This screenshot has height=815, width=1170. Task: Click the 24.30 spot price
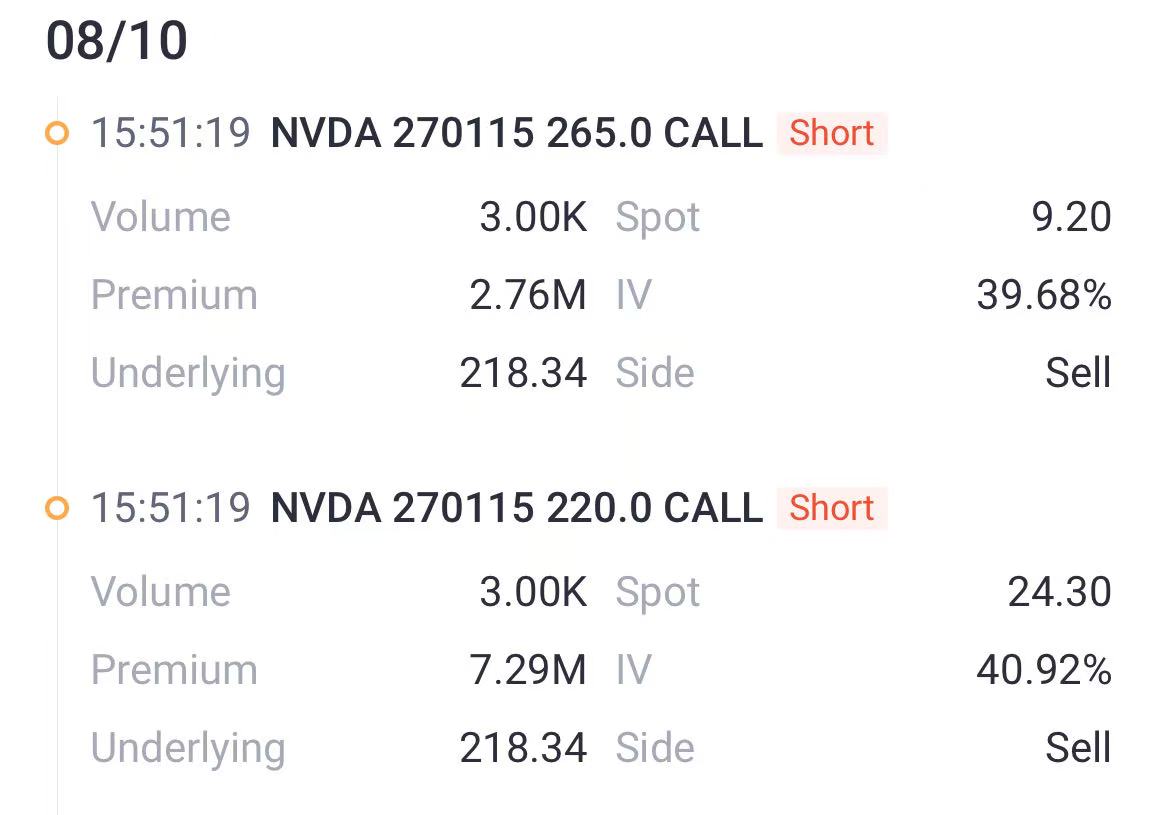[x=1060, y=592]
